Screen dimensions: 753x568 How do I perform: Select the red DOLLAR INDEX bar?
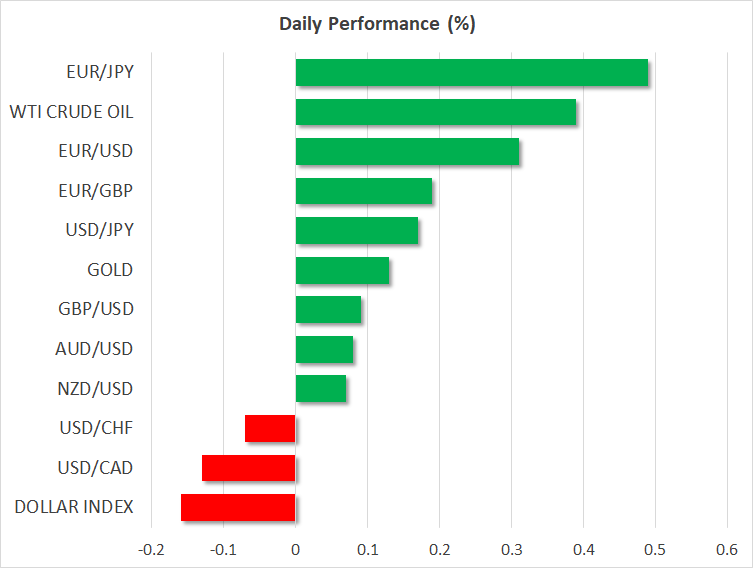[238, 507]
